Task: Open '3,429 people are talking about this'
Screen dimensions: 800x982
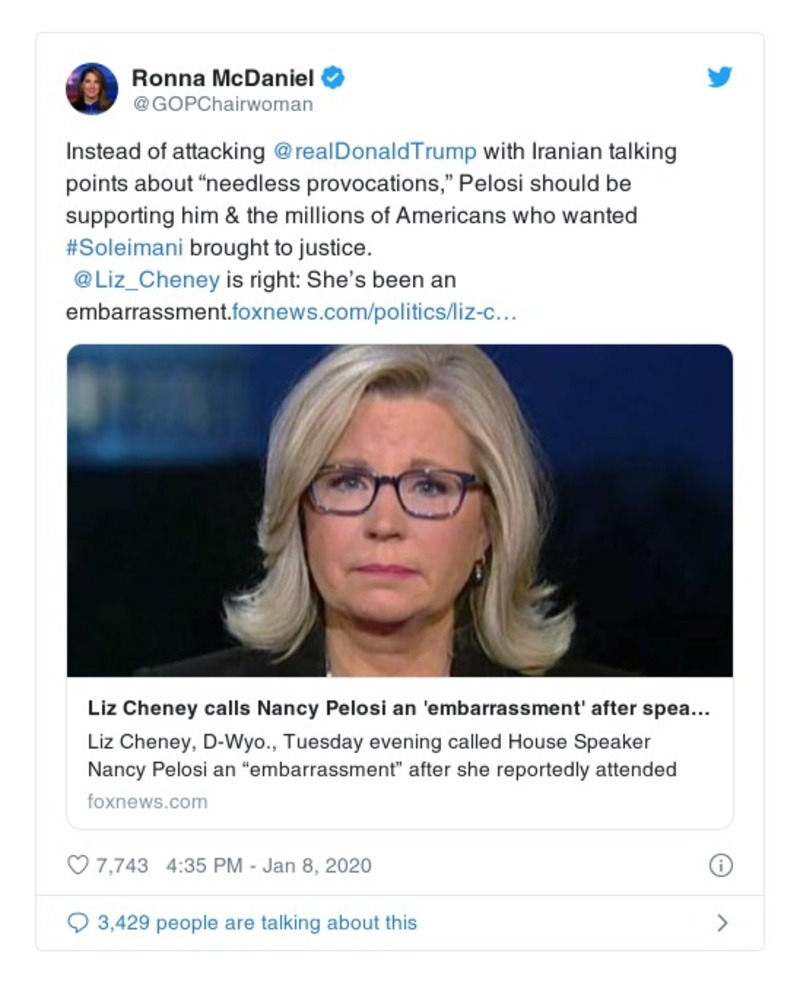Action: tap(256, 923)
